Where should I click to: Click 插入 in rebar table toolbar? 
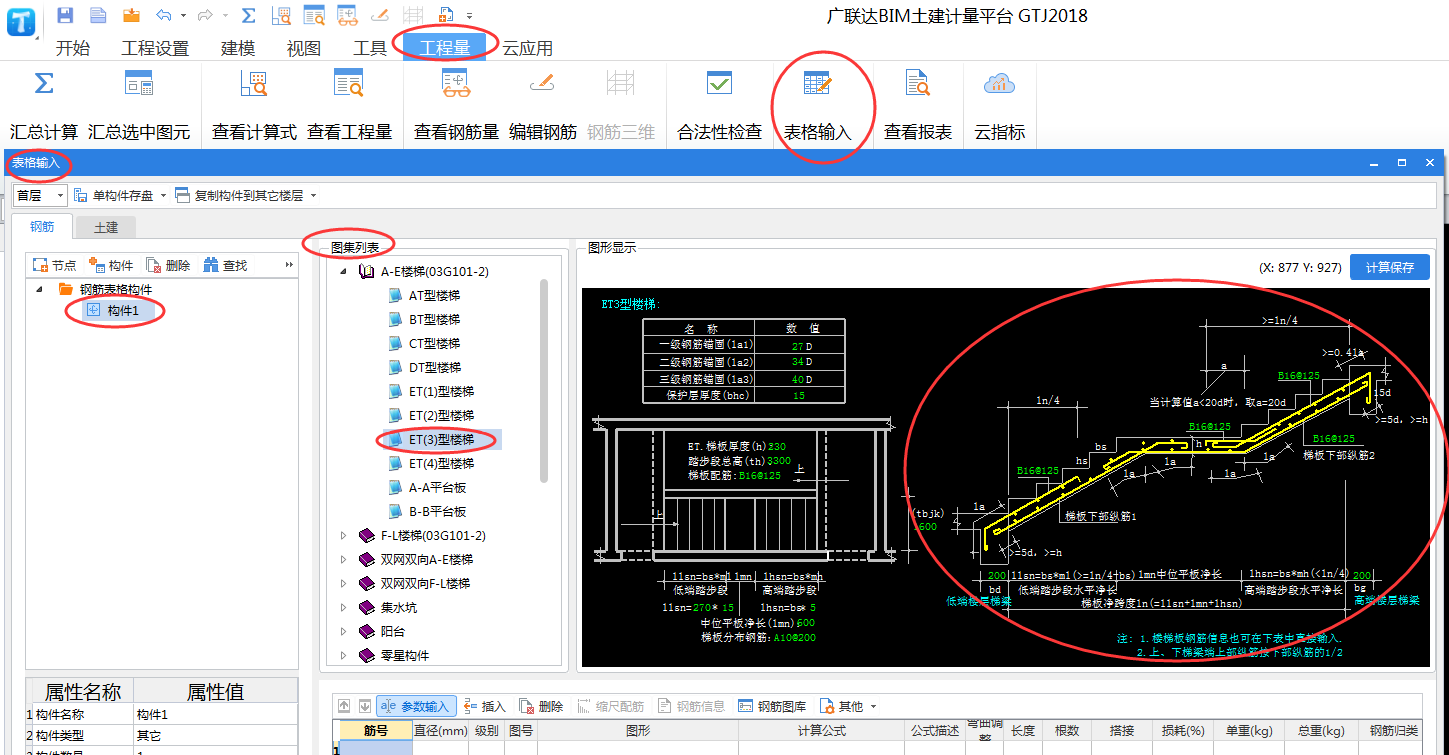(x=485, y=706)
